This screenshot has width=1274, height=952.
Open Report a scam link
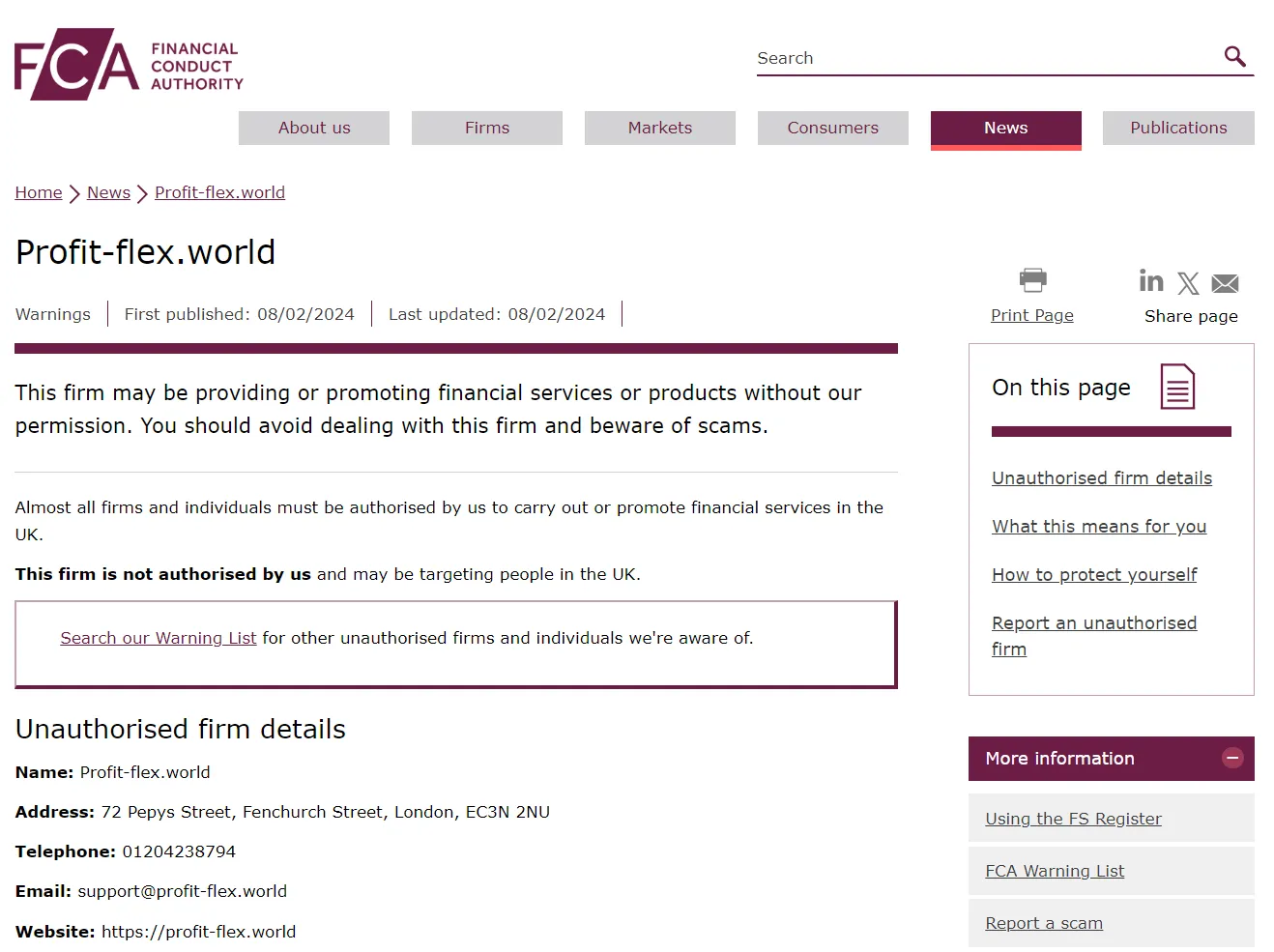coord(1043,923)
